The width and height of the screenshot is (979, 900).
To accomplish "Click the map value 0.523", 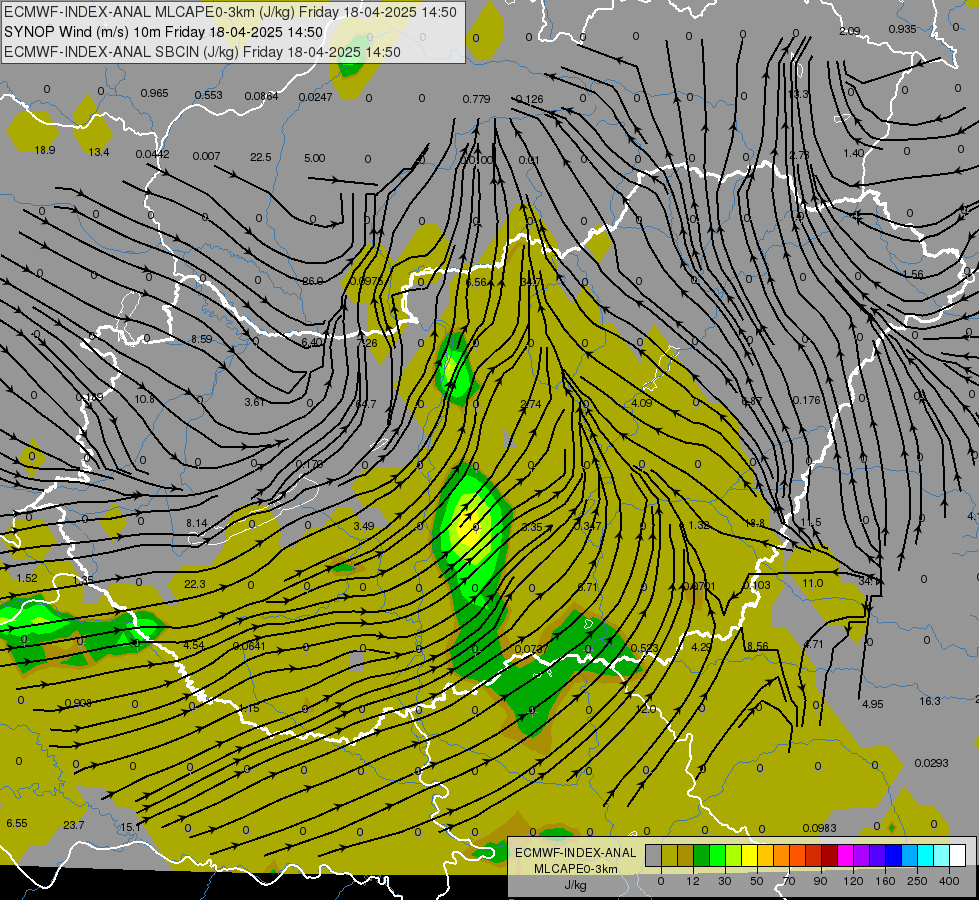I will coord(644,648).
